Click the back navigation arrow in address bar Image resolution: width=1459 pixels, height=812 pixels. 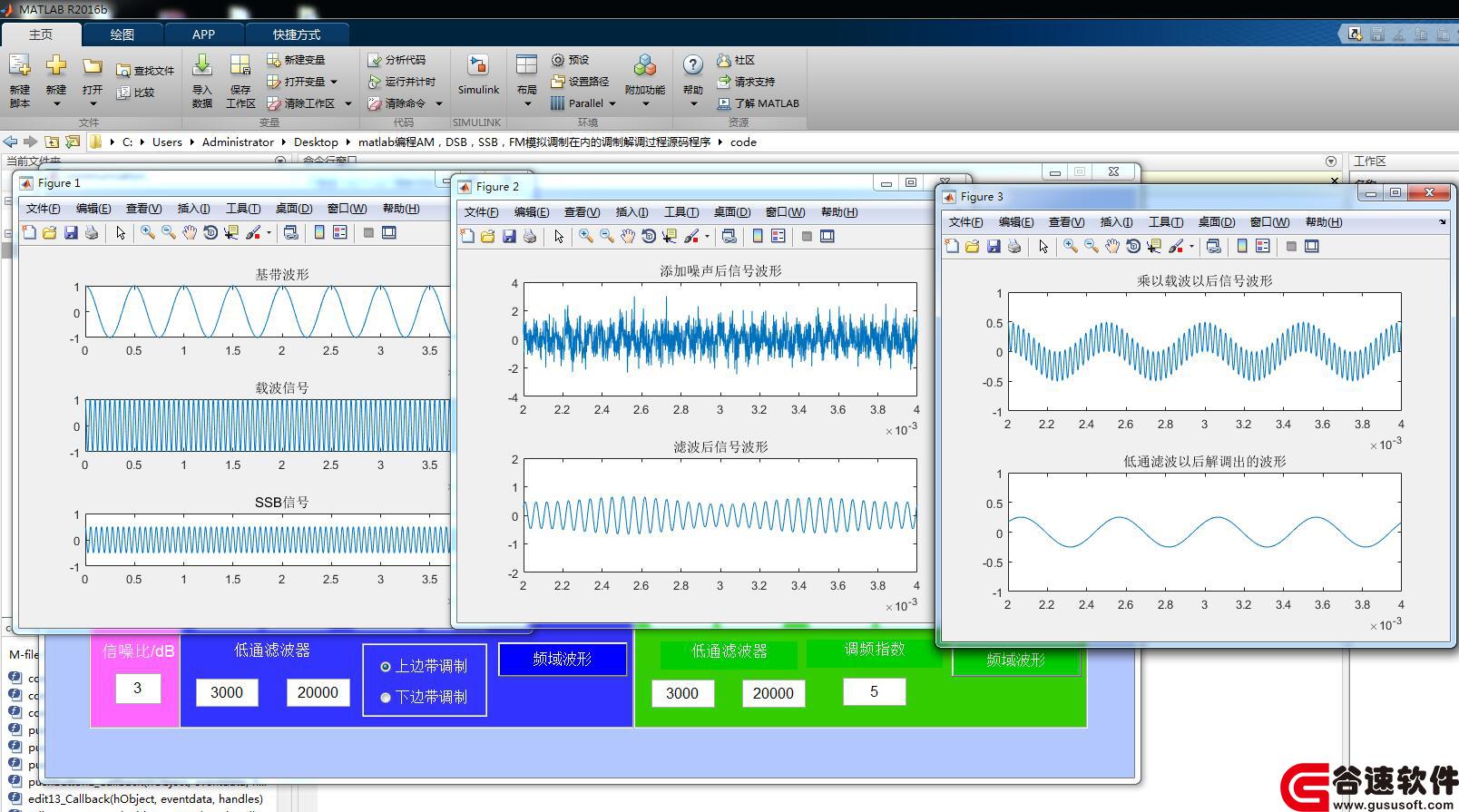point(10,142)
